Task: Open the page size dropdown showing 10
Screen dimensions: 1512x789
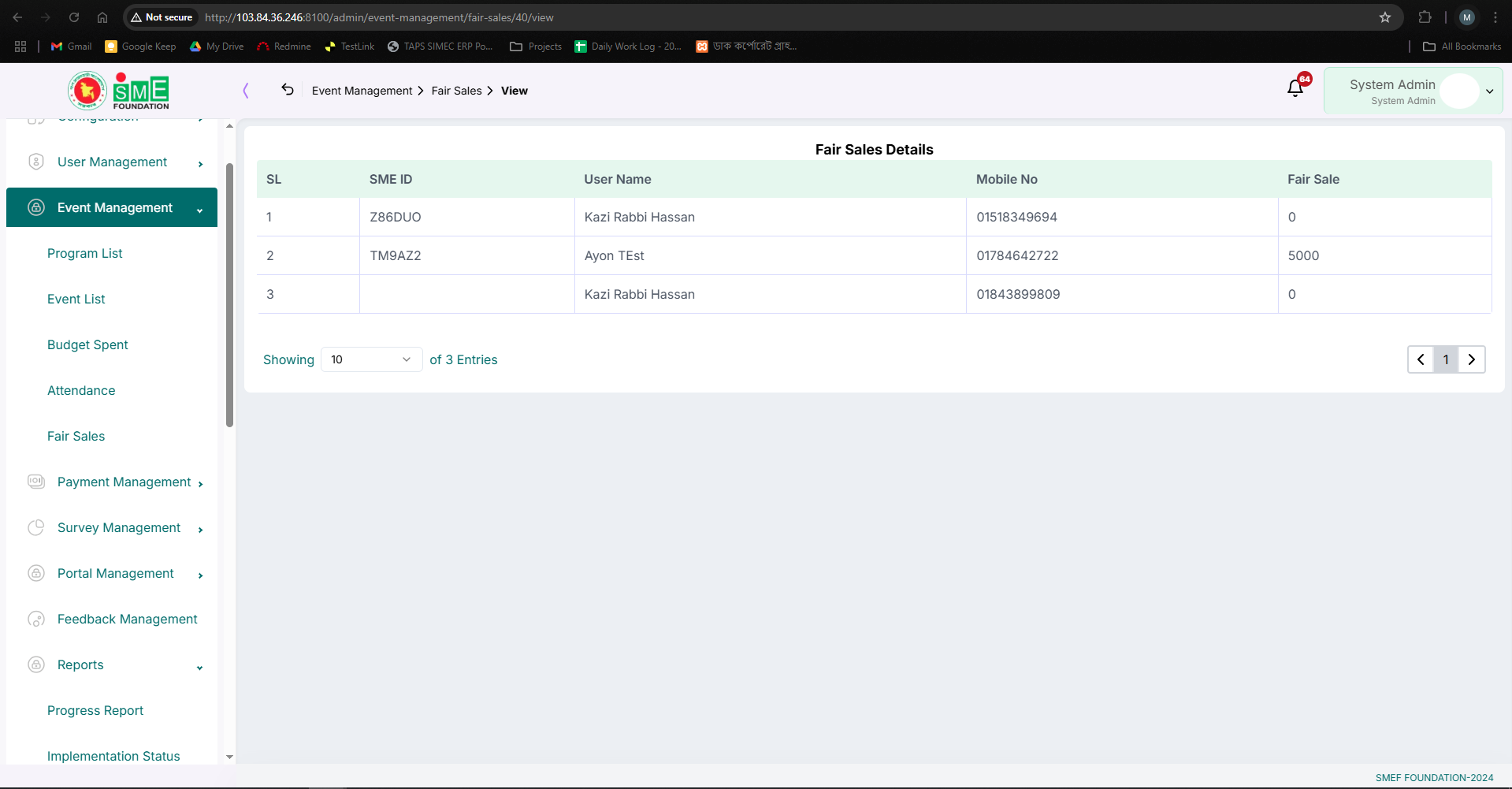Action: point(371,359)
